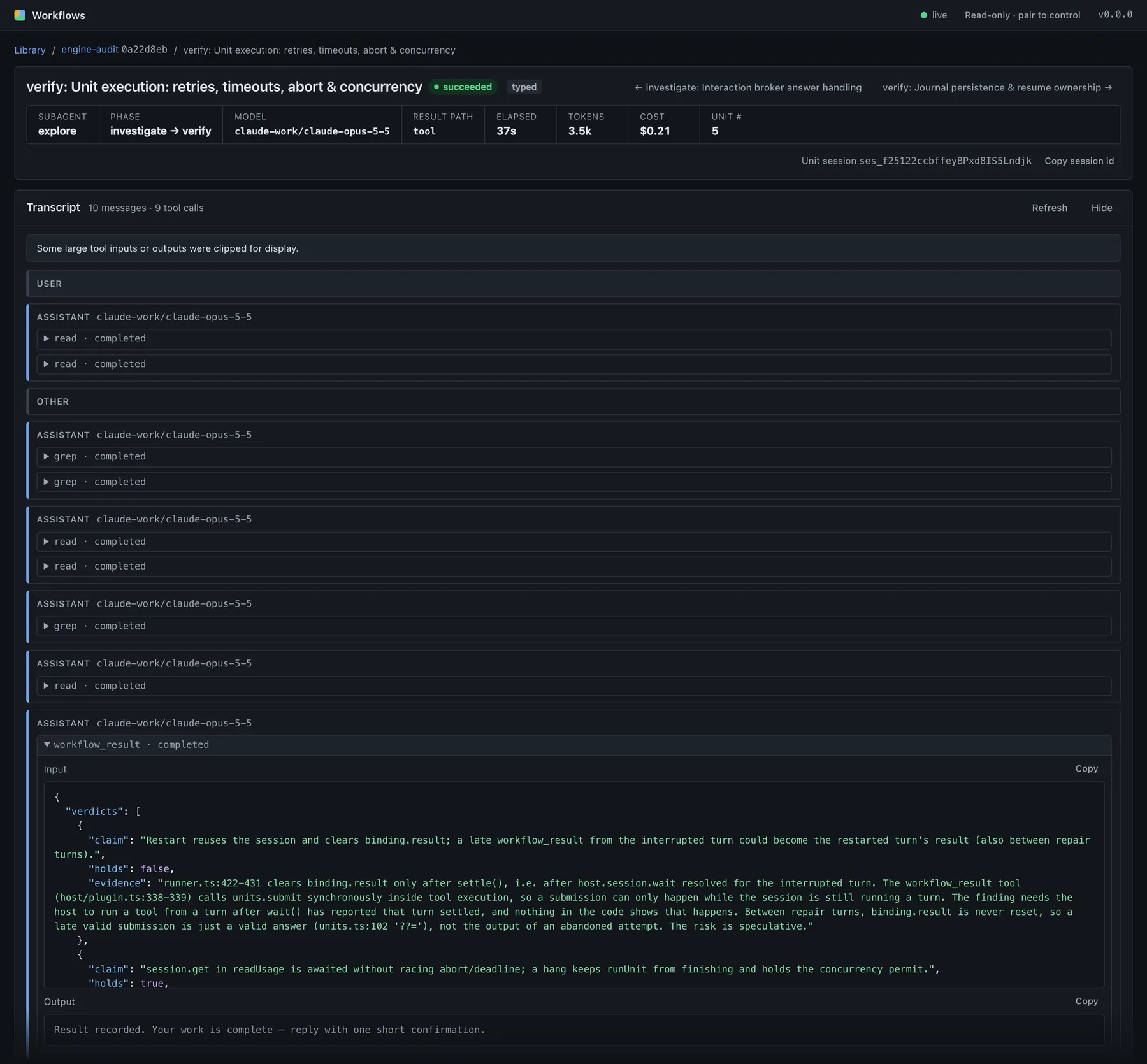The height and width of the screenshot is (1064, 1147).
Task: Open the Library breadcrumb link
Action: 30,50
